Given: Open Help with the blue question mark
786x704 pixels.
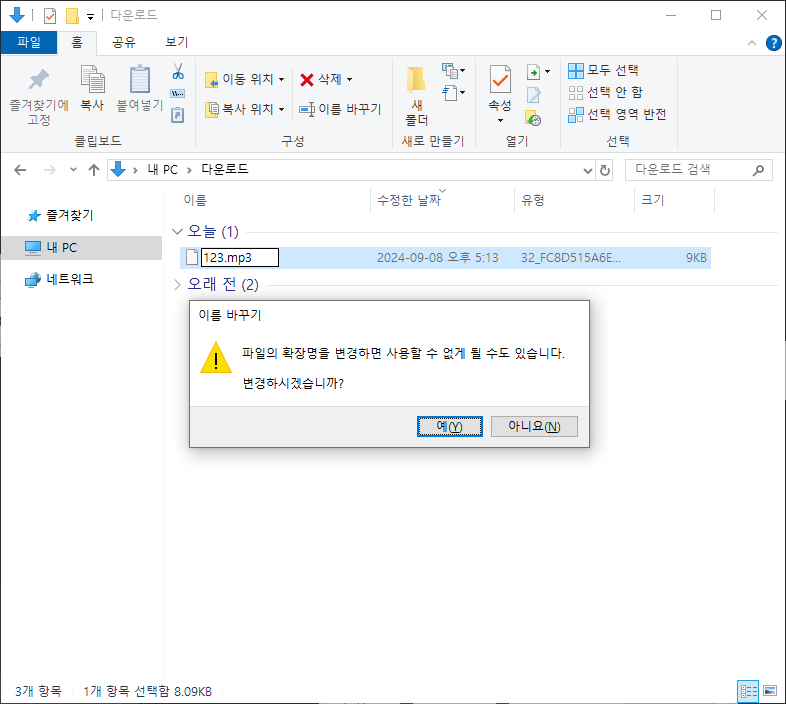Looking at the screenshot, I should 773,43.
